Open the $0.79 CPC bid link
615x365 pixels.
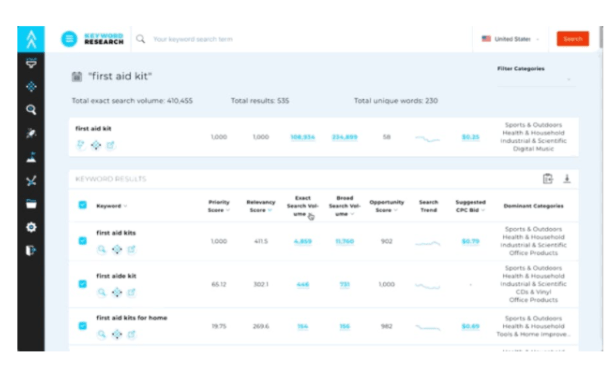click(470, 241)
